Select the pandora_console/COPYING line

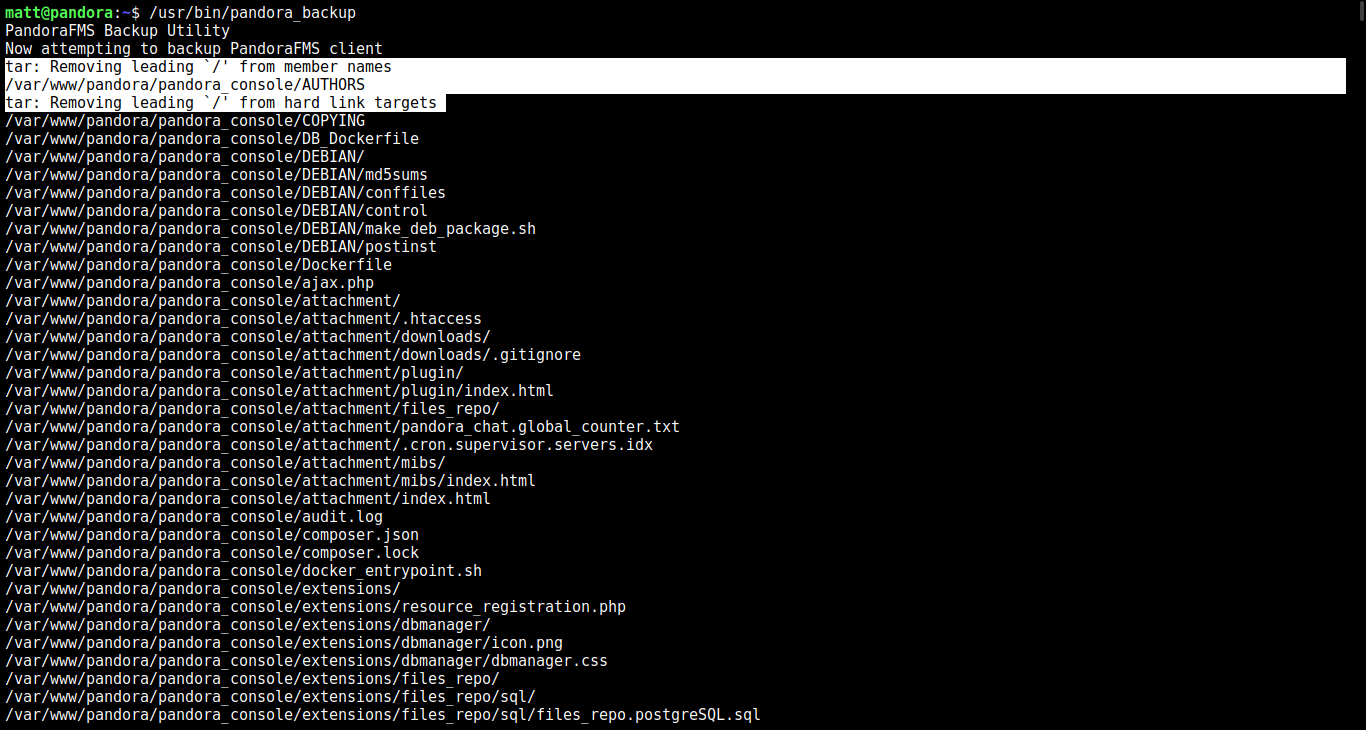(185, 121)
